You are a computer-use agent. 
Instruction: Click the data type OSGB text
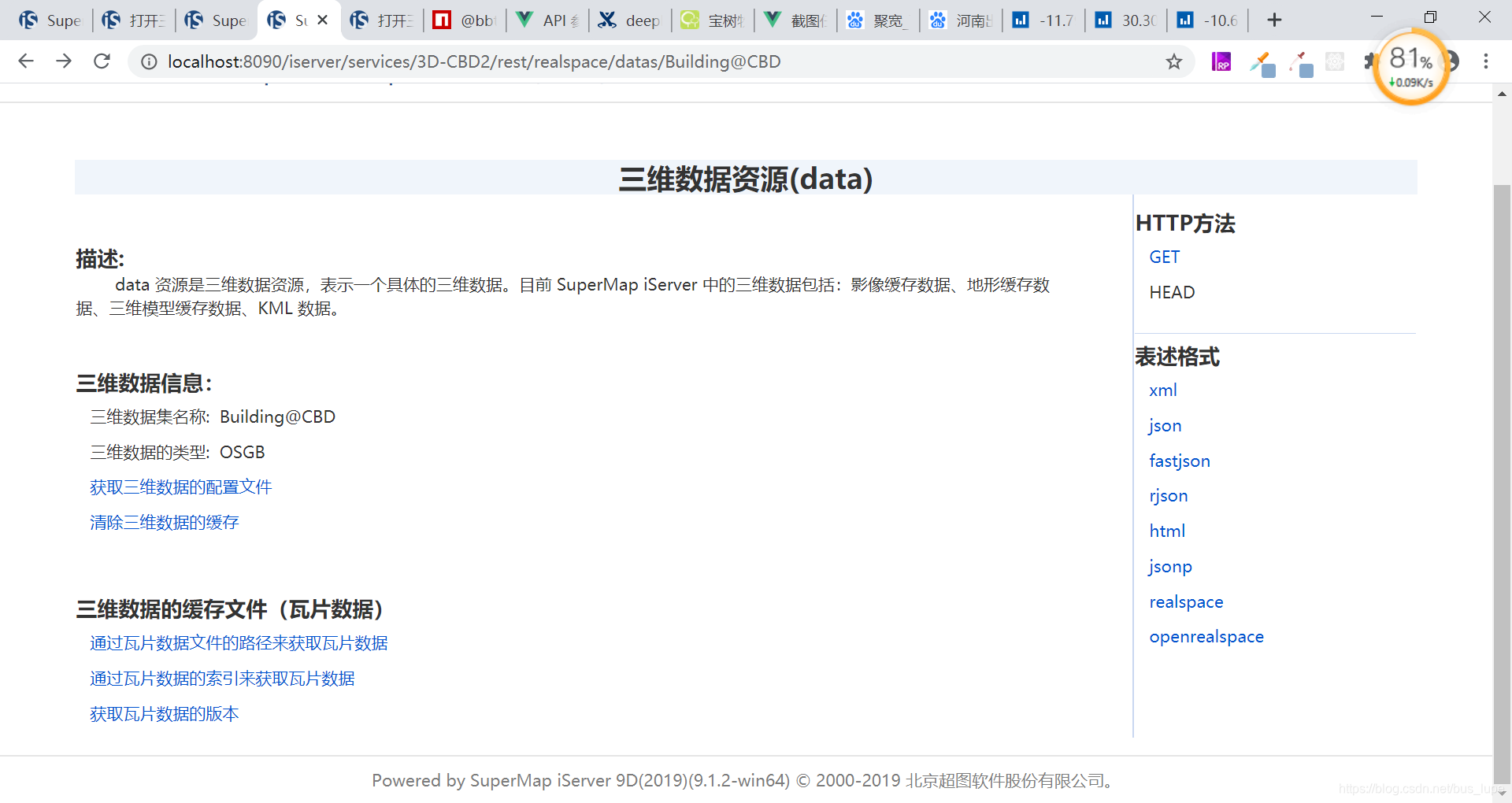tap(242, 453)
